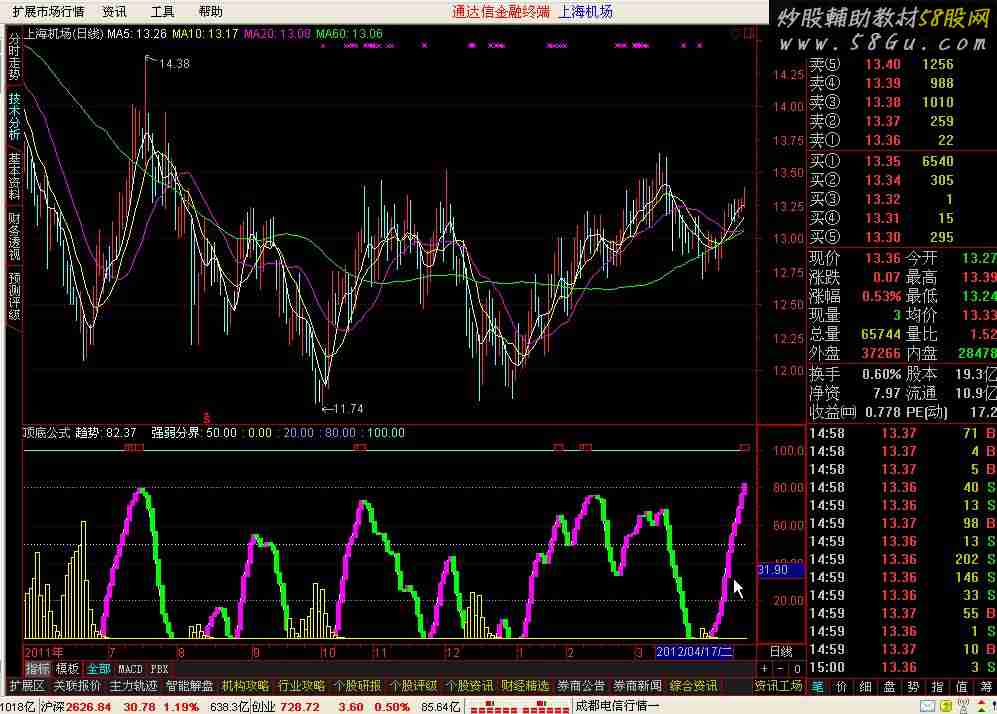This screenshot has height=714, width=997.
Task: Open the 机构攻略 tab
Action: point(245,686)
